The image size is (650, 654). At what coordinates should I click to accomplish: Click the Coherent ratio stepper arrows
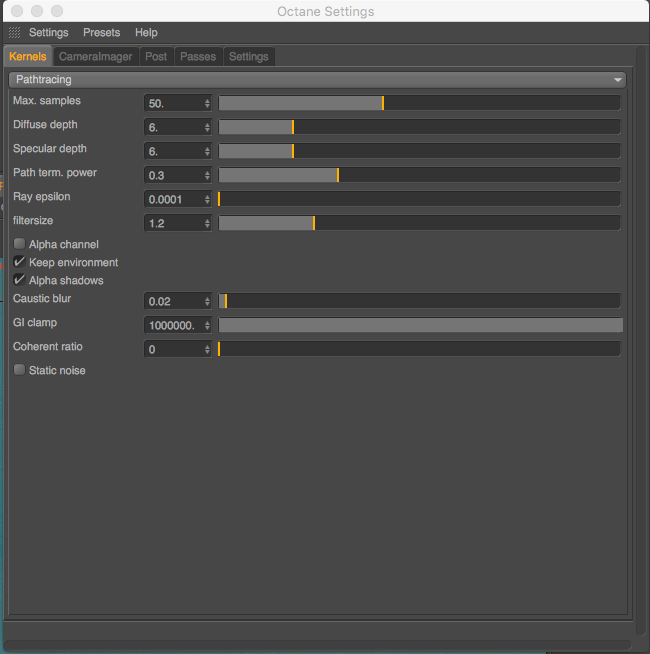(x=207, y=349)
